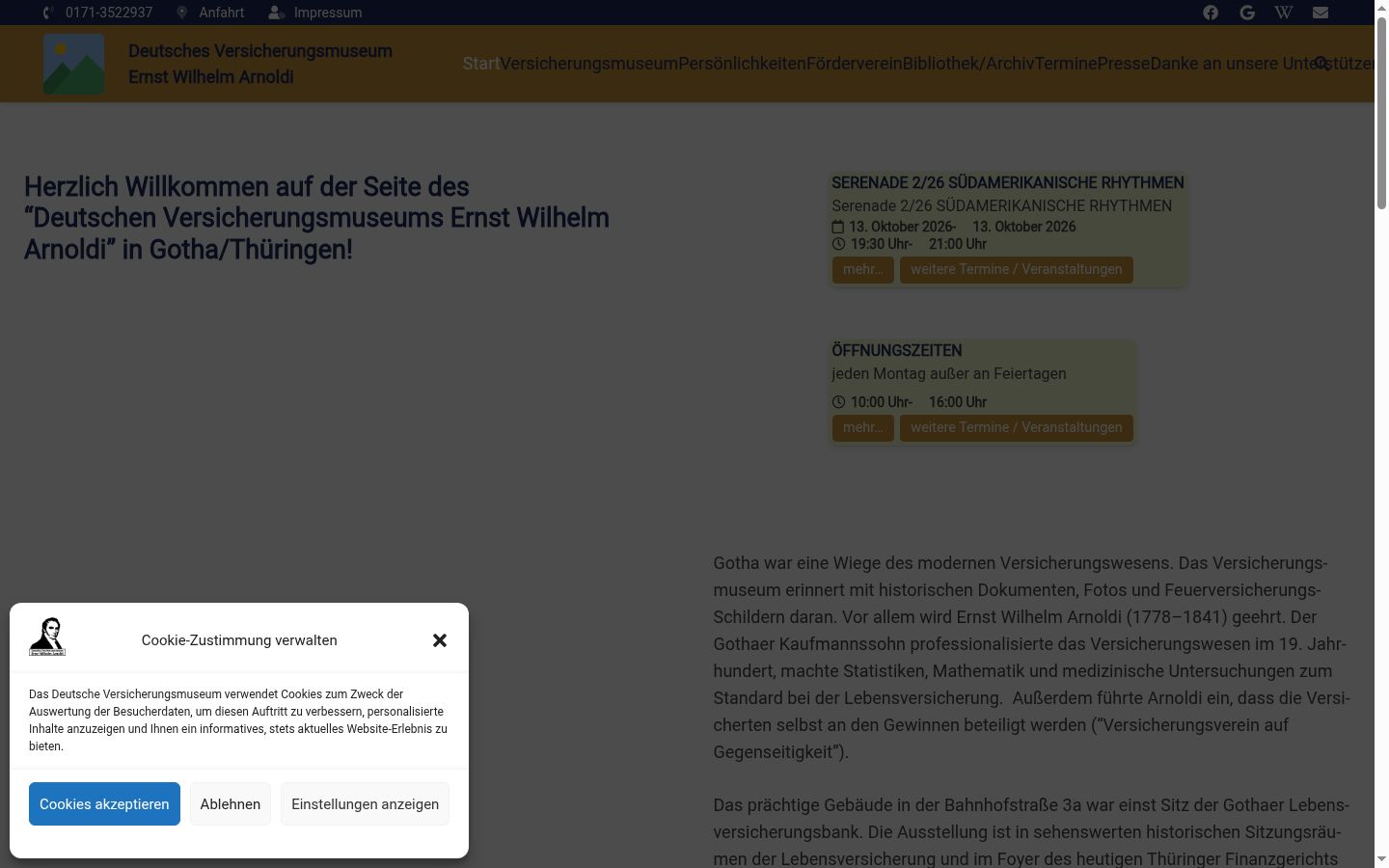Open Termine in the navigation
1389x868 pixels.
pos(1066,64)
